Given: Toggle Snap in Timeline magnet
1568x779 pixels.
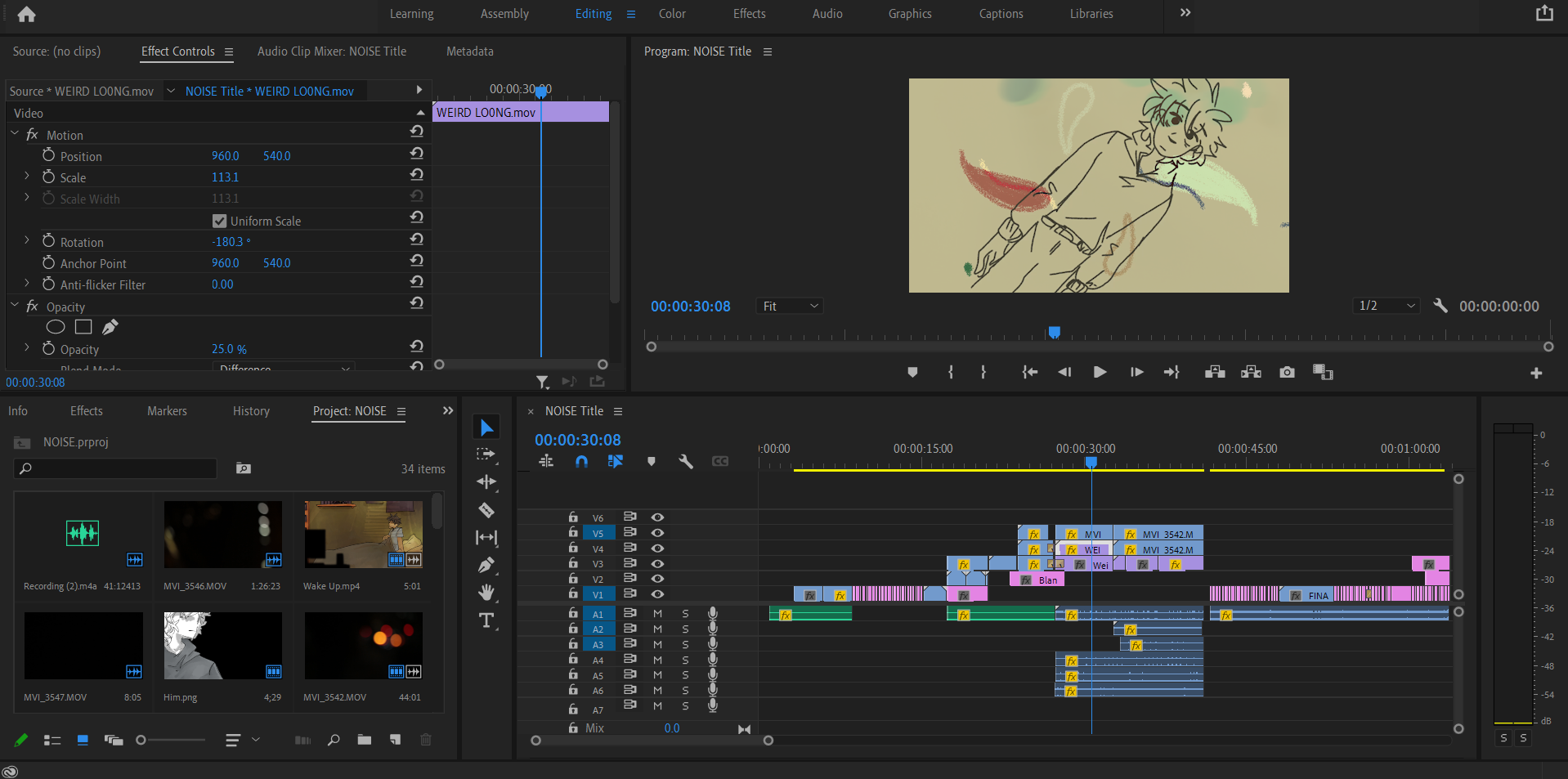Looking at the screenshot, I should tap(581, 462).
